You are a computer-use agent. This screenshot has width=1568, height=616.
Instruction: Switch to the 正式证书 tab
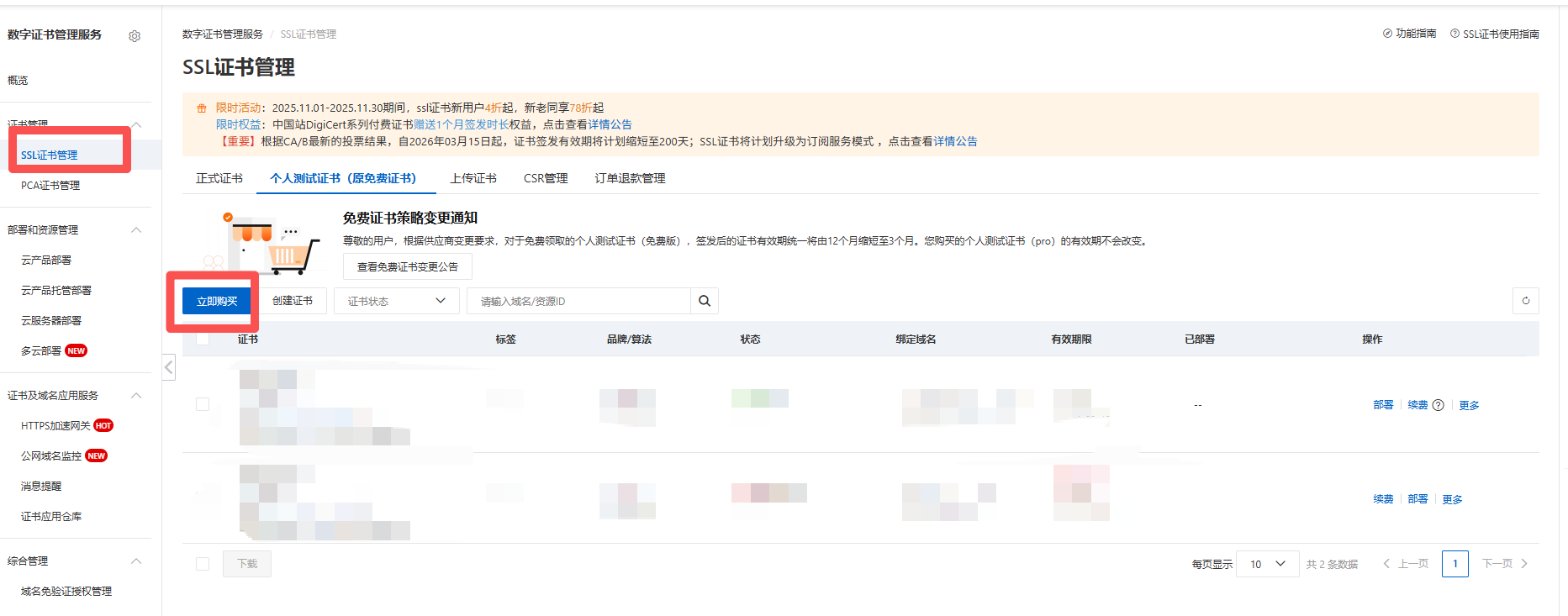219,178
